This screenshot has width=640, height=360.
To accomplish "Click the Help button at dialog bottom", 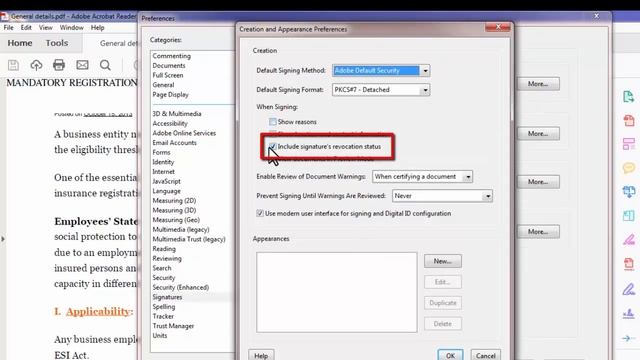I will click(x=261, y=355).
